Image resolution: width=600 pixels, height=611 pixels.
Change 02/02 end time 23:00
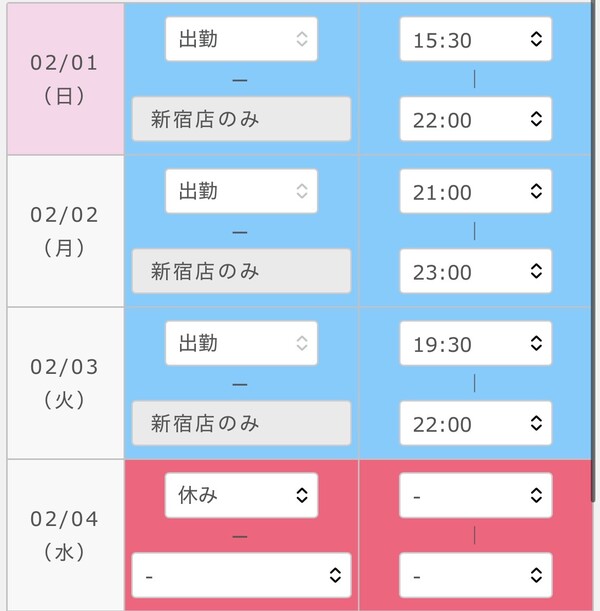(475, 271)
